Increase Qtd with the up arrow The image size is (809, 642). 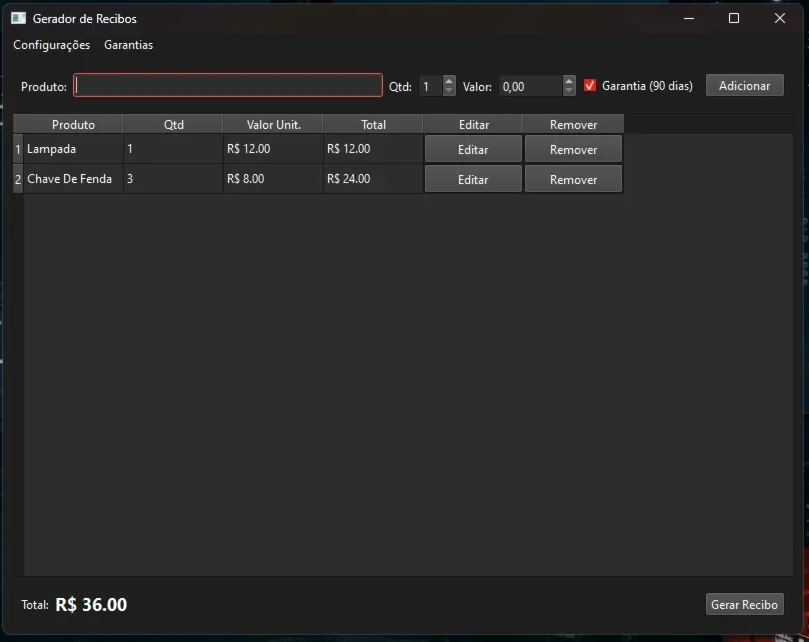click(449, 81)
